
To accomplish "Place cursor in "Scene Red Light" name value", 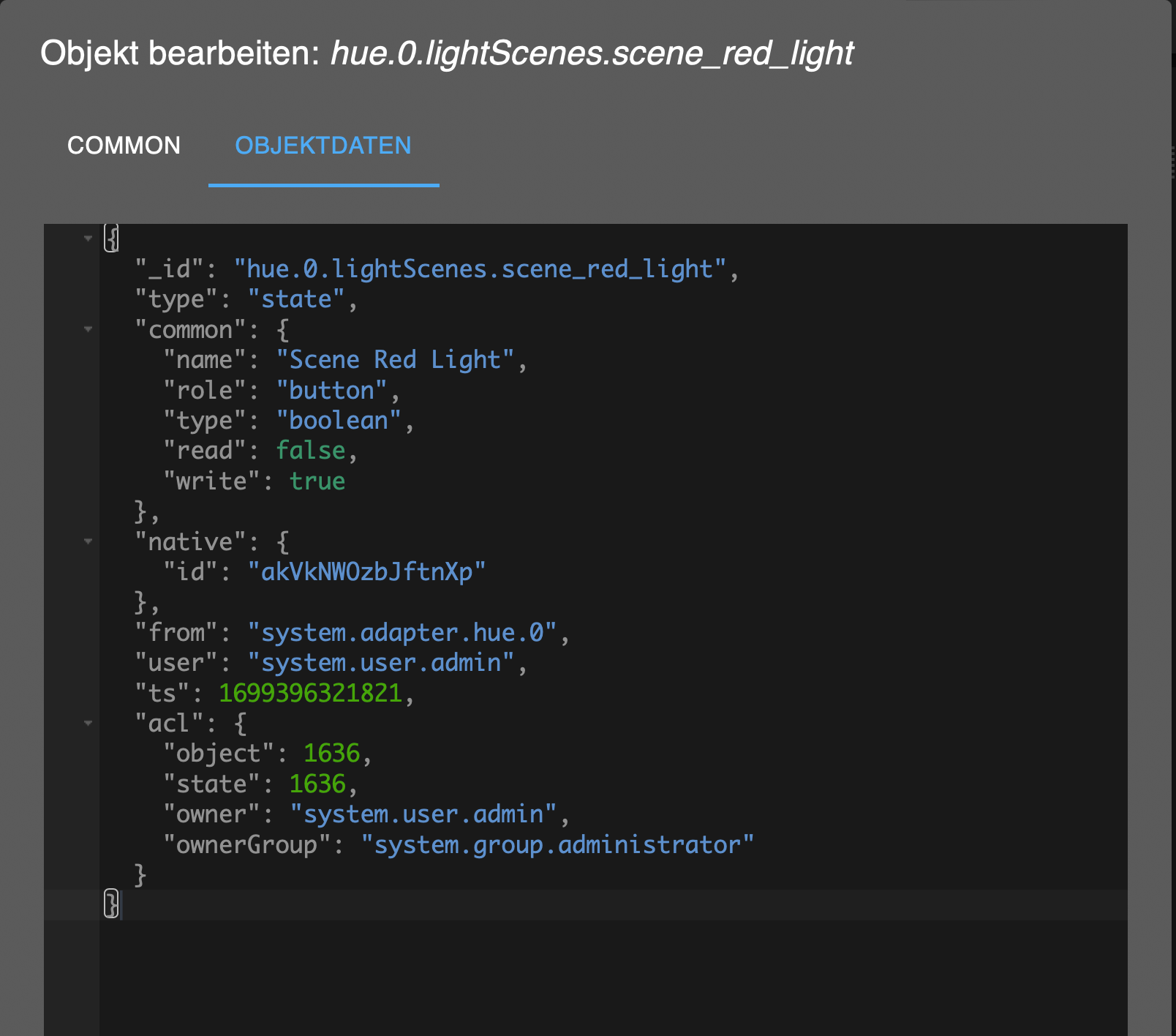I will (x=395, y=360).
